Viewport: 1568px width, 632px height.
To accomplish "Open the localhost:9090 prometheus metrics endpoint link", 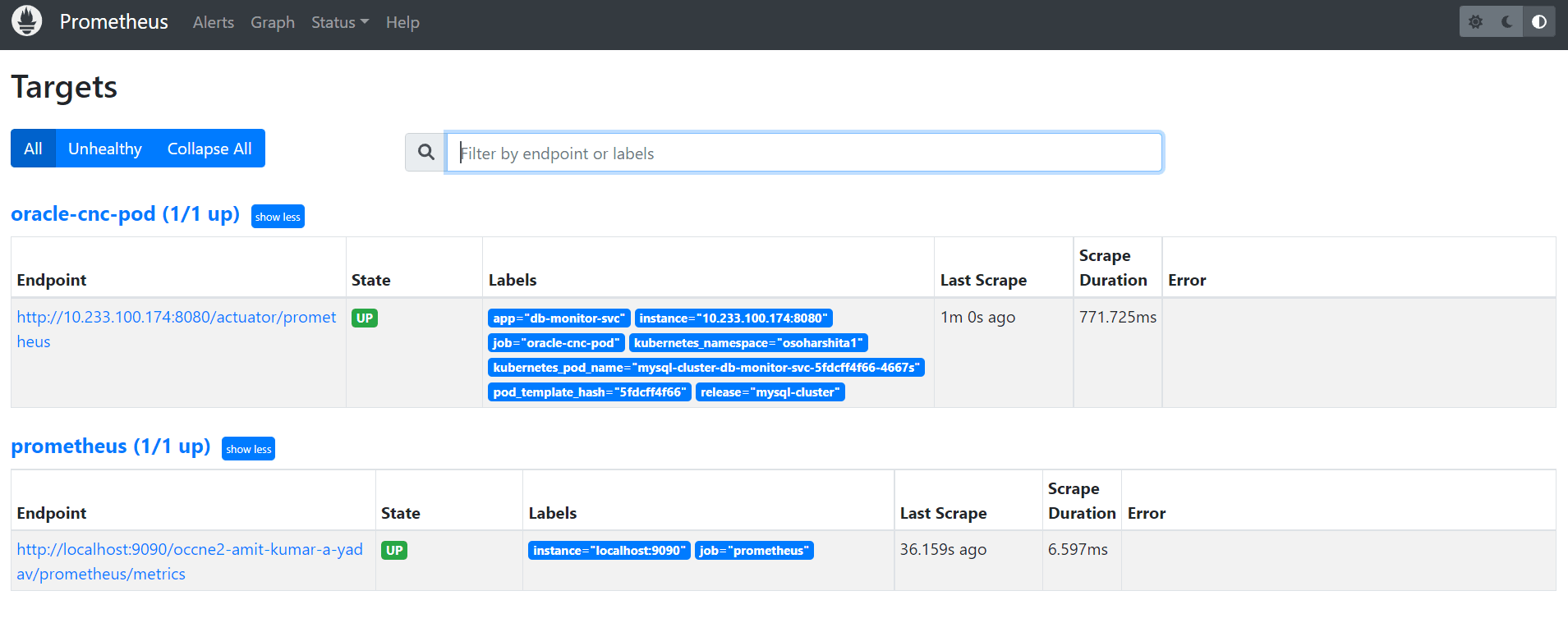I will point(190,561).
